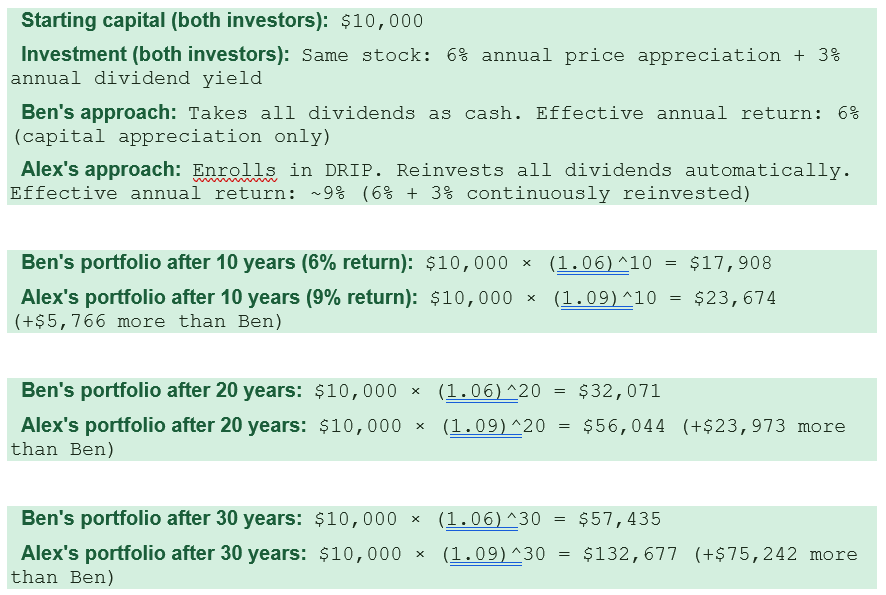This screenshot has height=595, width=886.
Task: Click the word DRIP
Action: coord(349,170)
